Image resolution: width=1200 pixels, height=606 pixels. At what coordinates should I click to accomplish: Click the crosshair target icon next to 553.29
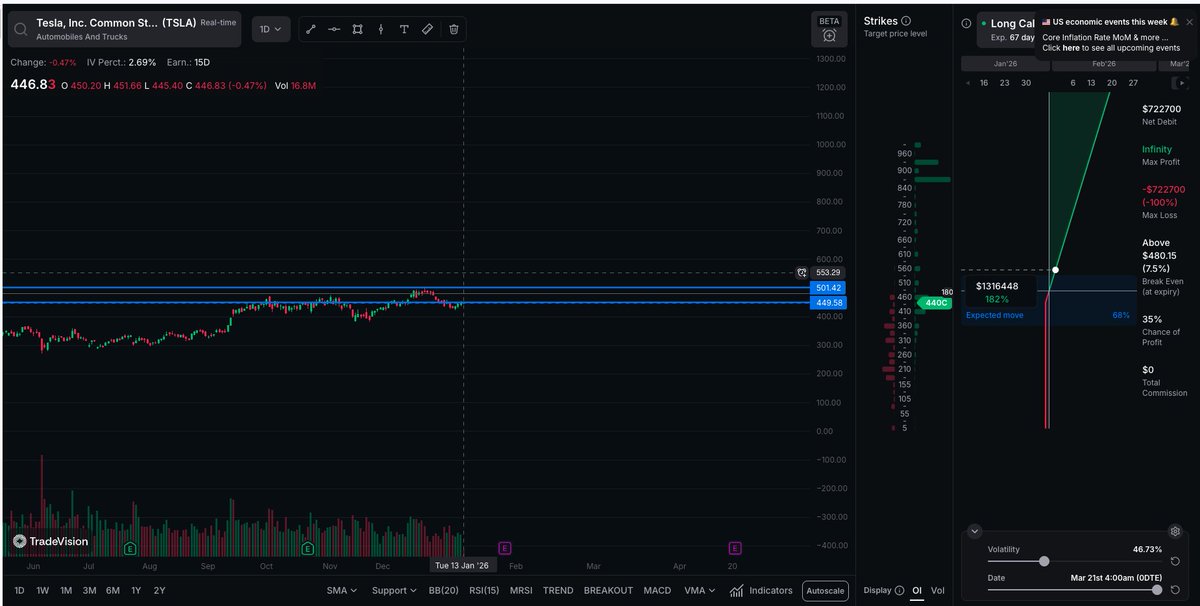click(x=801, y=272)
